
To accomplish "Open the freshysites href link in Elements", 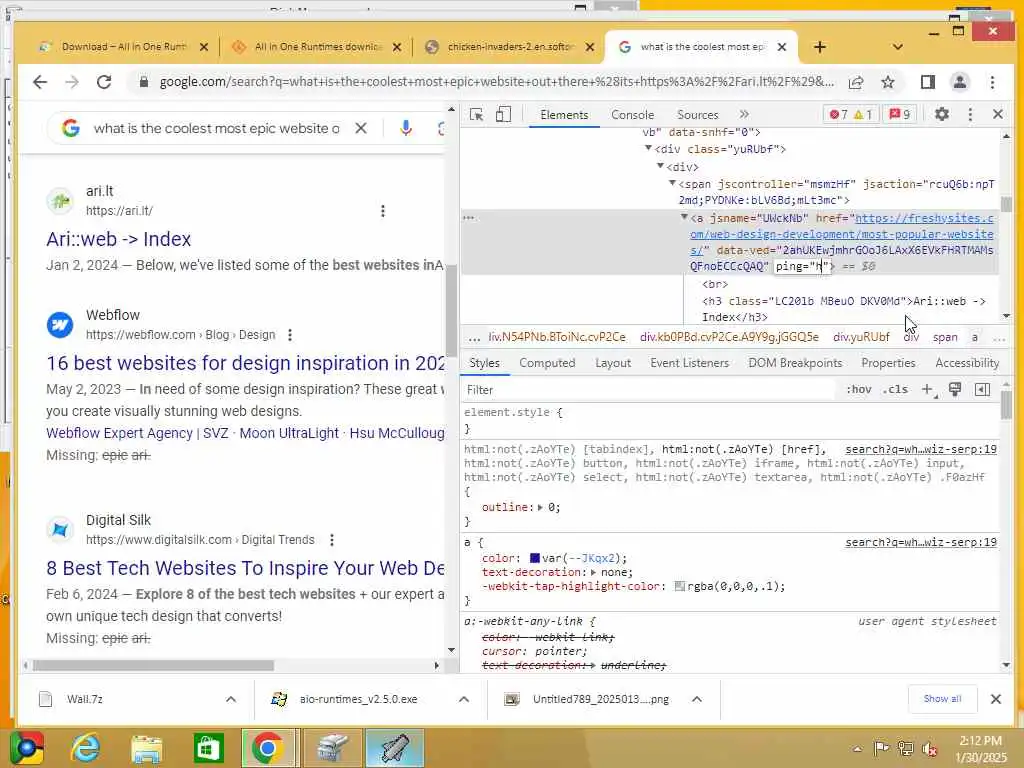I will click(842, 234).
